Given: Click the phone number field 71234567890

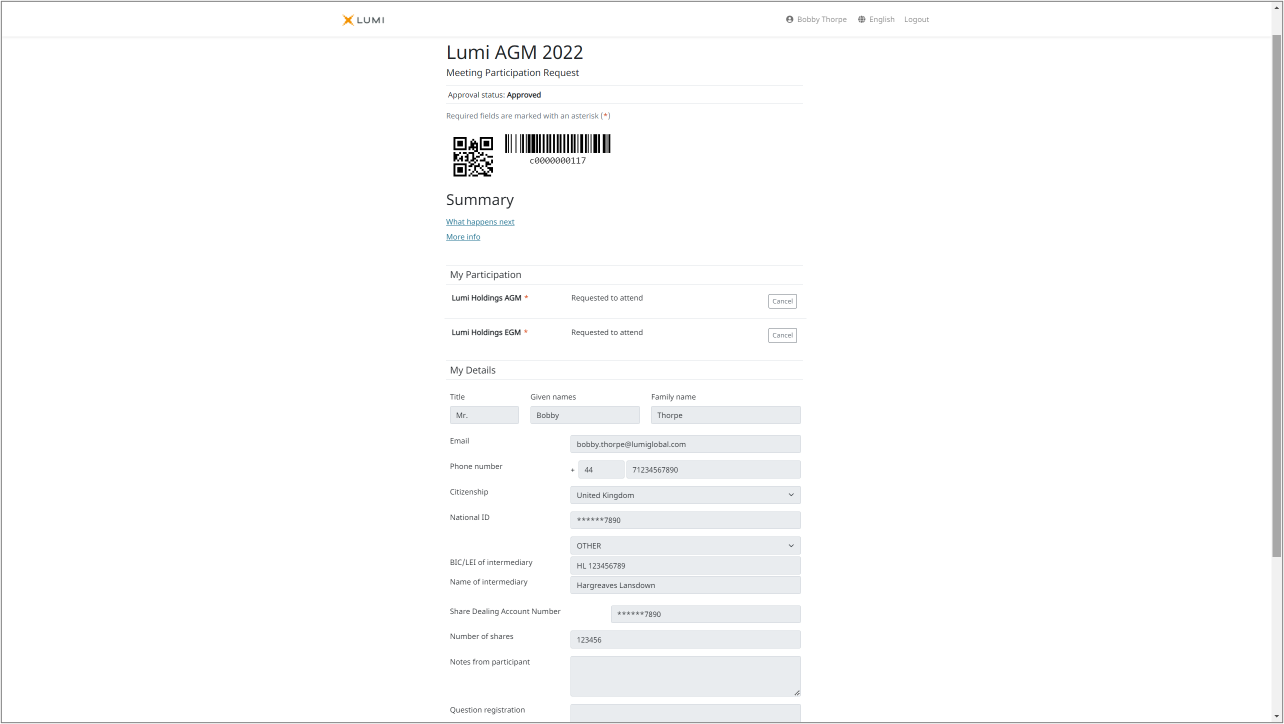Looking at the screenshot, I should (x=713, y=469).
